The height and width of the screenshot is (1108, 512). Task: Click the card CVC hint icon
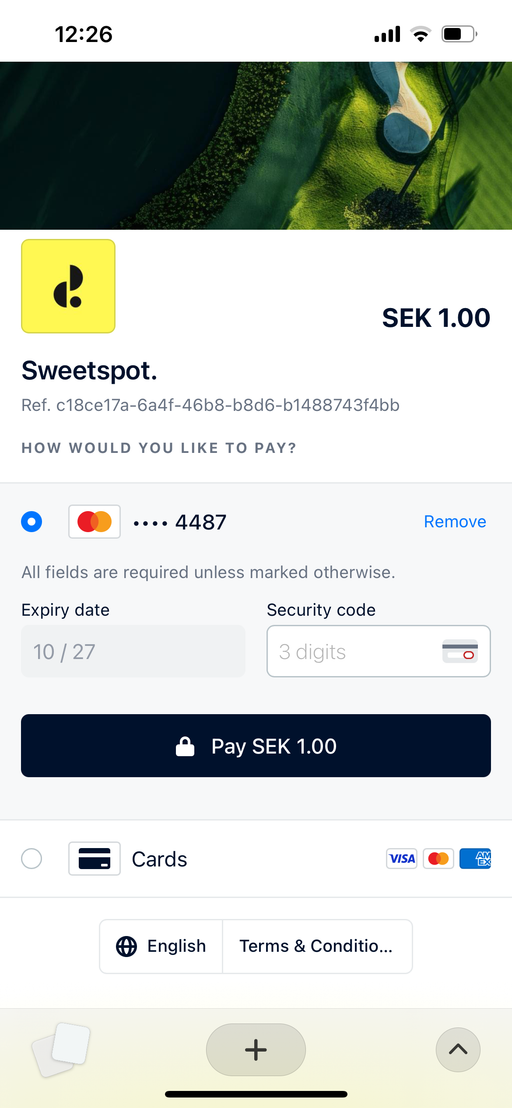click(x=460, y=652)
